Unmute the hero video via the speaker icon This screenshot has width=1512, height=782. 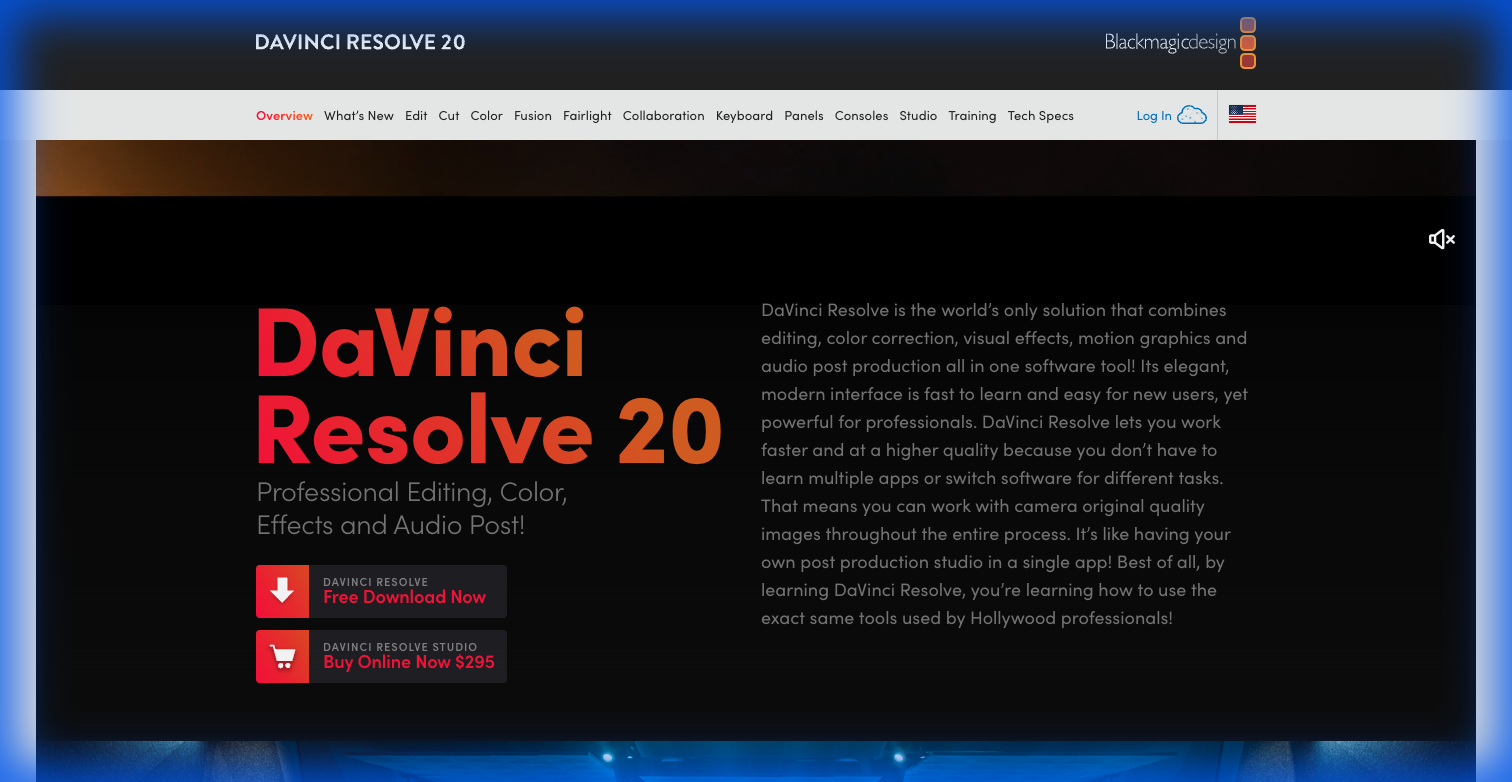pyautogui.click(x=1441, y=239)
